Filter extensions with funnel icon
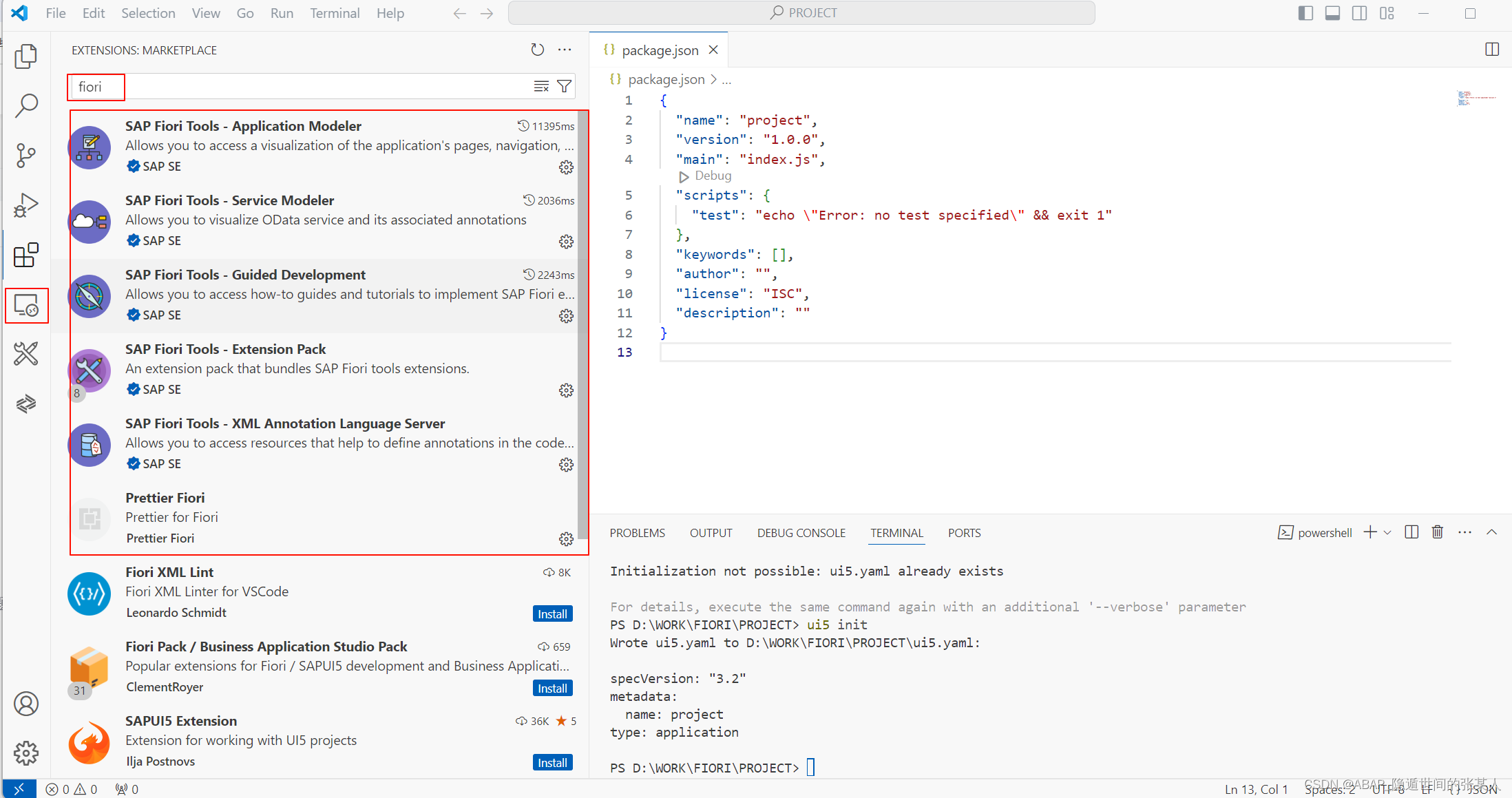 coord(564,86)
